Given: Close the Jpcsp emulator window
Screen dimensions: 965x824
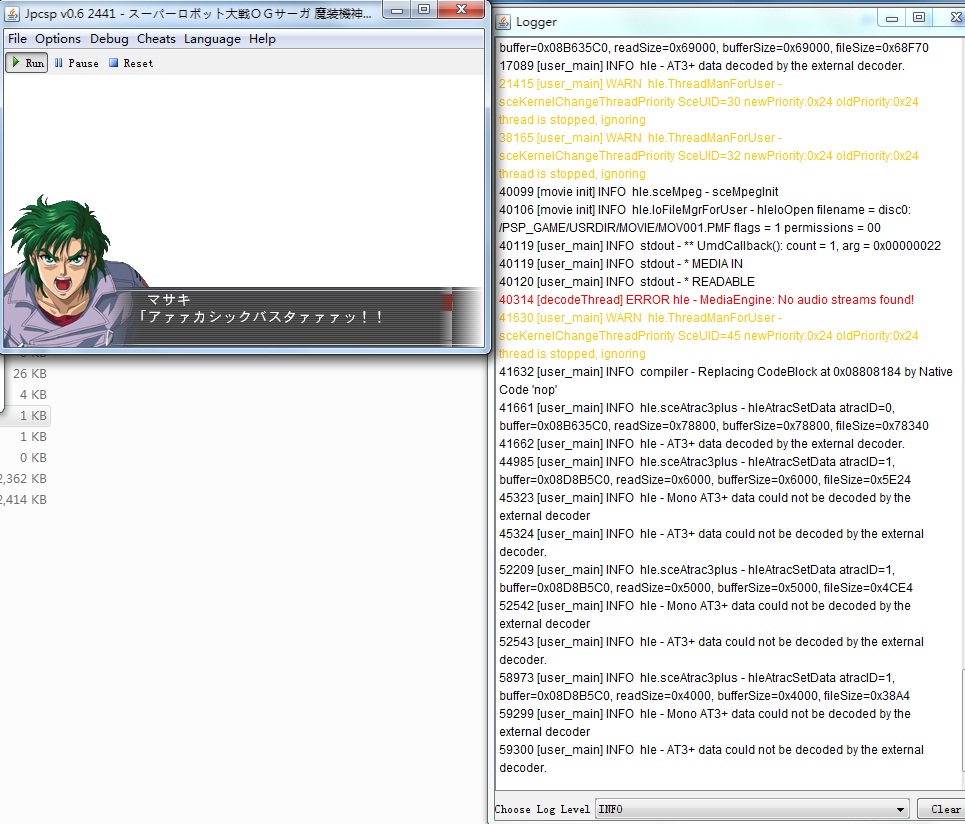Looking at the screenshot, I should click(x=461, y=10).
